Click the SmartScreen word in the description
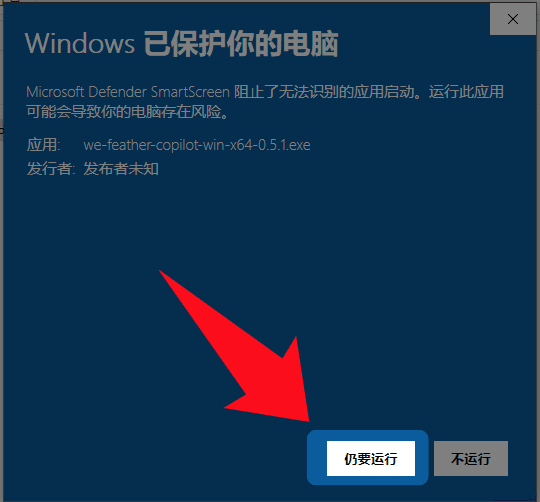 click(x=190, y=92)
